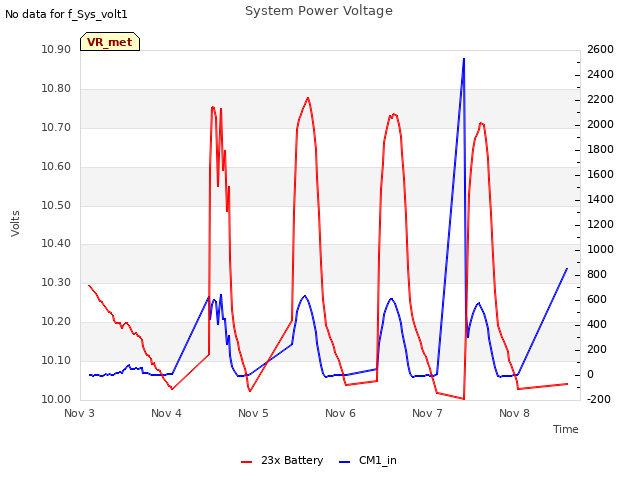Image resolution: width=640 pixels, height=480 pixels.
Task: Click the '10.10' left axis value
Action: pos(56,360)
